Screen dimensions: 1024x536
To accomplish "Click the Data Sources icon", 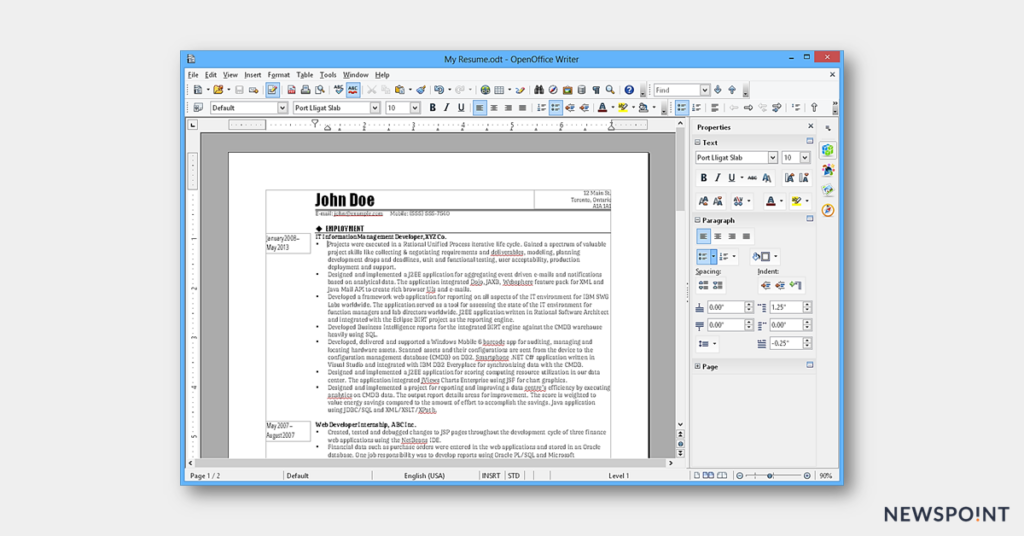I will tap(581, 90).
